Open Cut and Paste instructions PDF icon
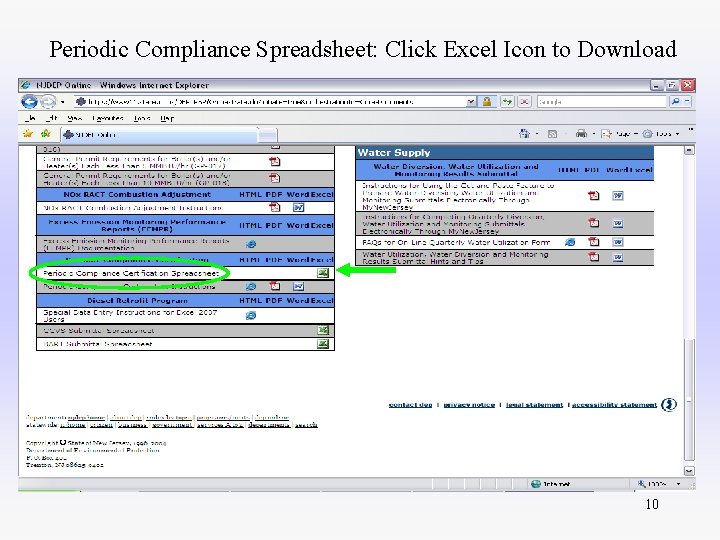Screen dimensions: 720x540 594,196
